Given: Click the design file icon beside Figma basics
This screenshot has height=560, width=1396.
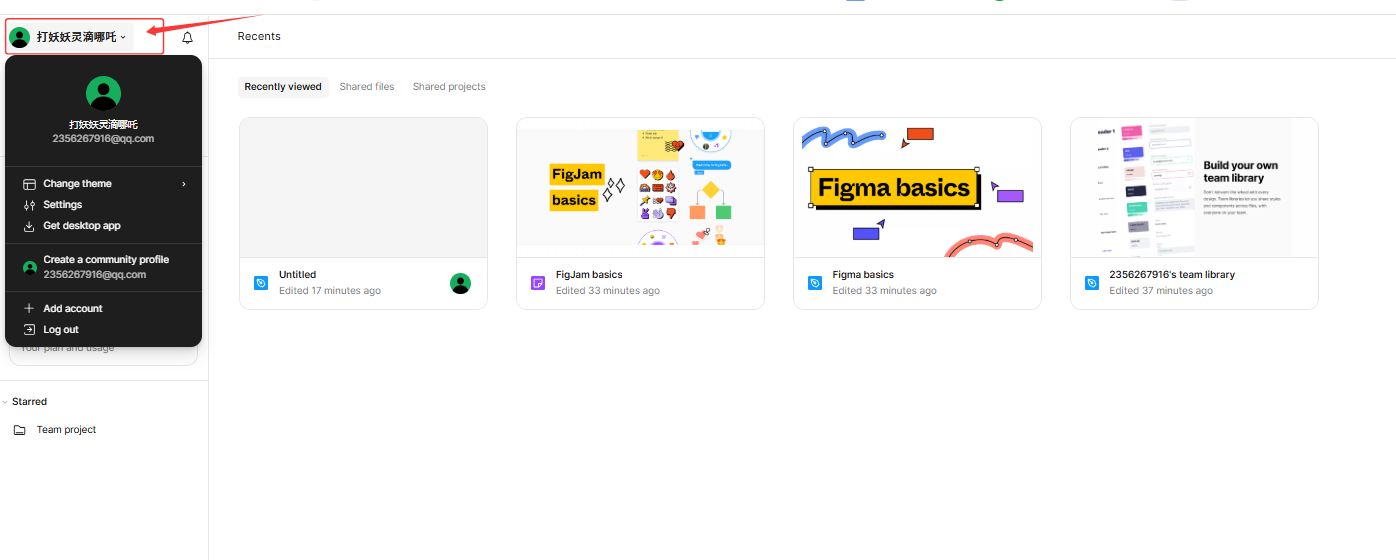Looking at the screenshot, I should click(815, 283).
